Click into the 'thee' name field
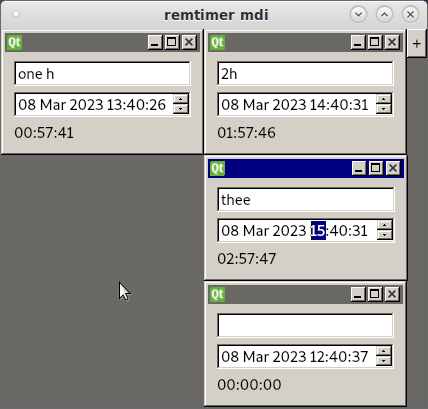The height and width of the screenshot is (409, 428). [x=306, y=200]
